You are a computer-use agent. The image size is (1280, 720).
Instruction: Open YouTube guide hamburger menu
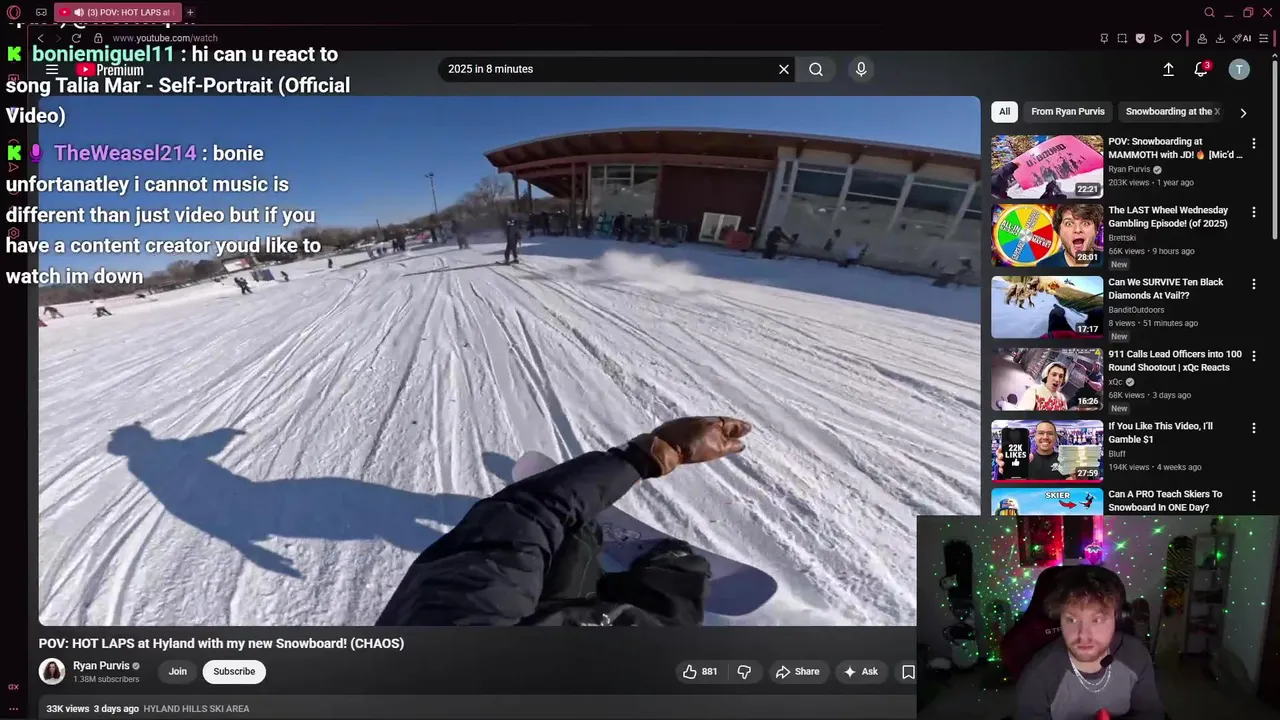(x=52, y=69)
